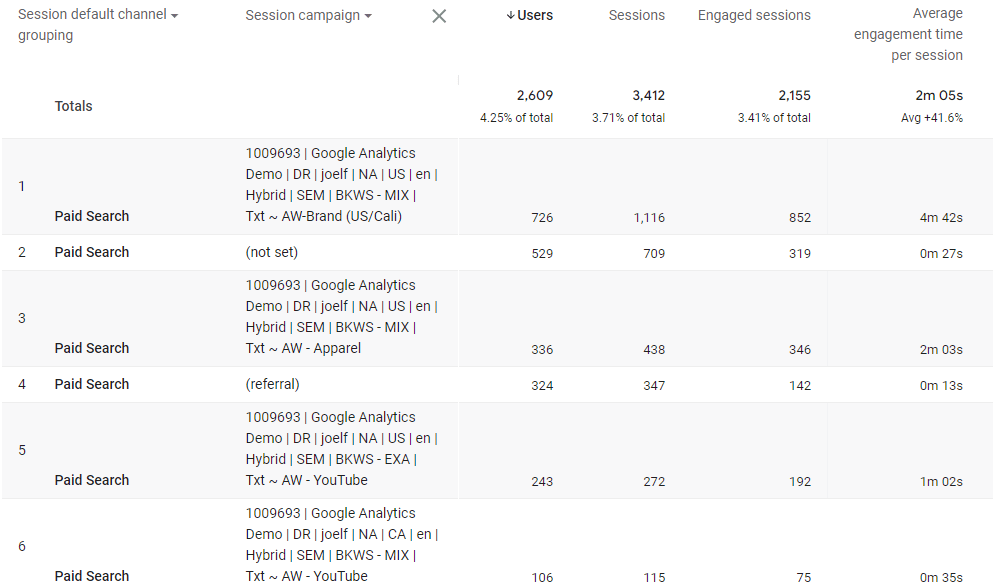Remove the Session campaign secondary dimension

click(x=439, y=16)
